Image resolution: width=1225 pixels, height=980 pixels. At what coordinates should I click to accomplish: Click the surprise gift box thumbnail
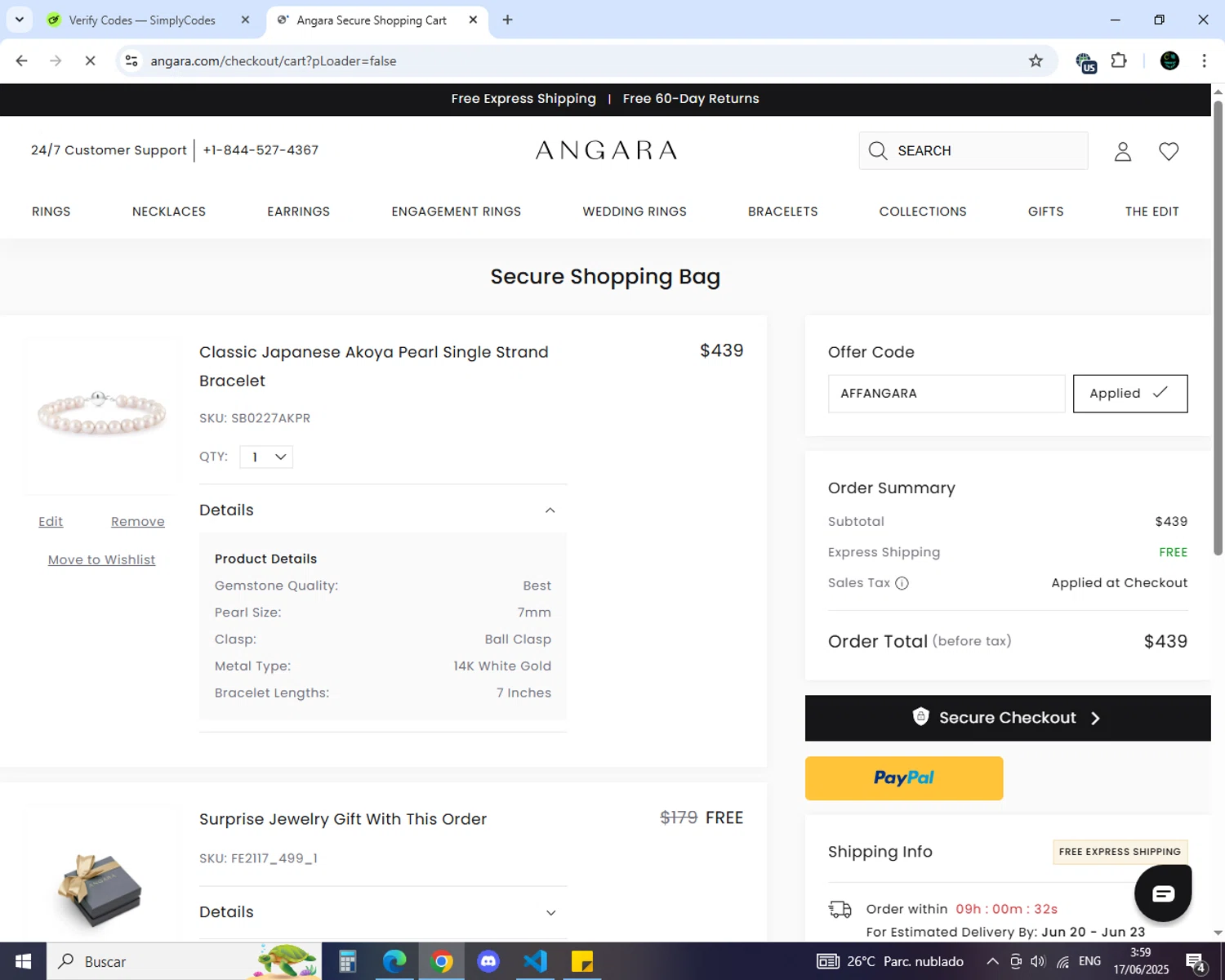point(101,889)
